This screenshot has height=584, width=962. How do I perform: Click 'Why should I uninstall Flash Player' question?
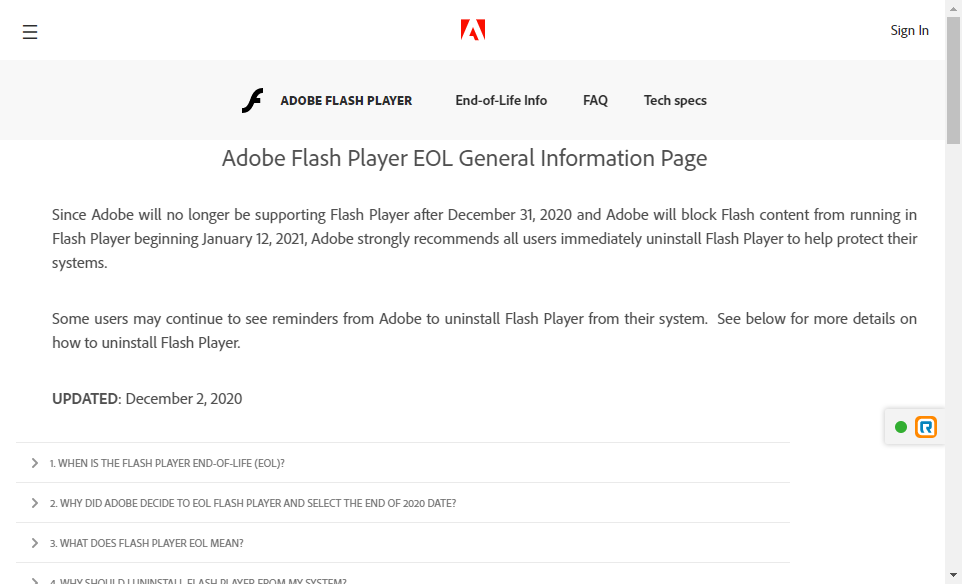198,580
